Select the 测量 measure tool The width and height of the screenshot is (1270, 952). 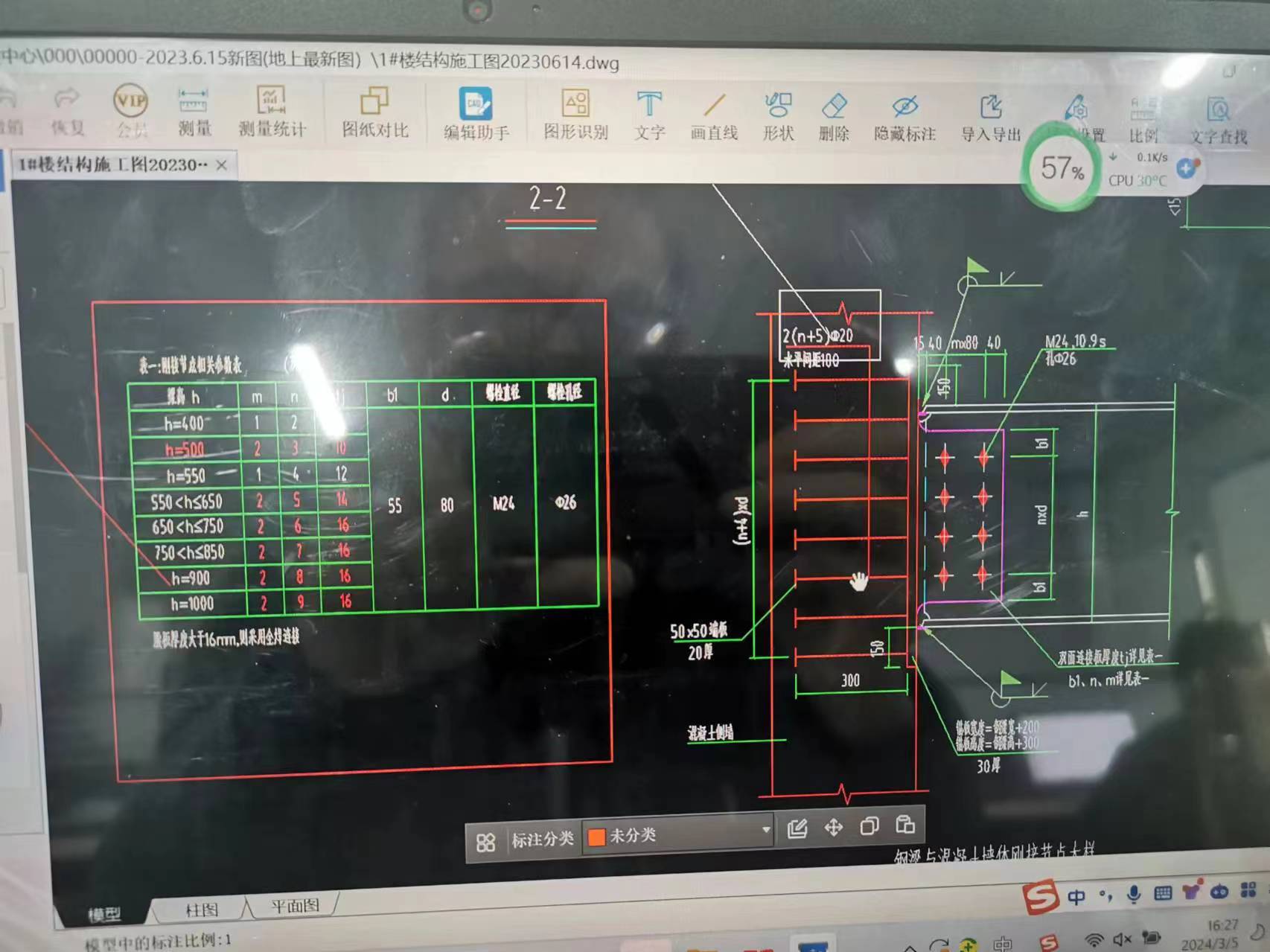click(x=194, y=112)
